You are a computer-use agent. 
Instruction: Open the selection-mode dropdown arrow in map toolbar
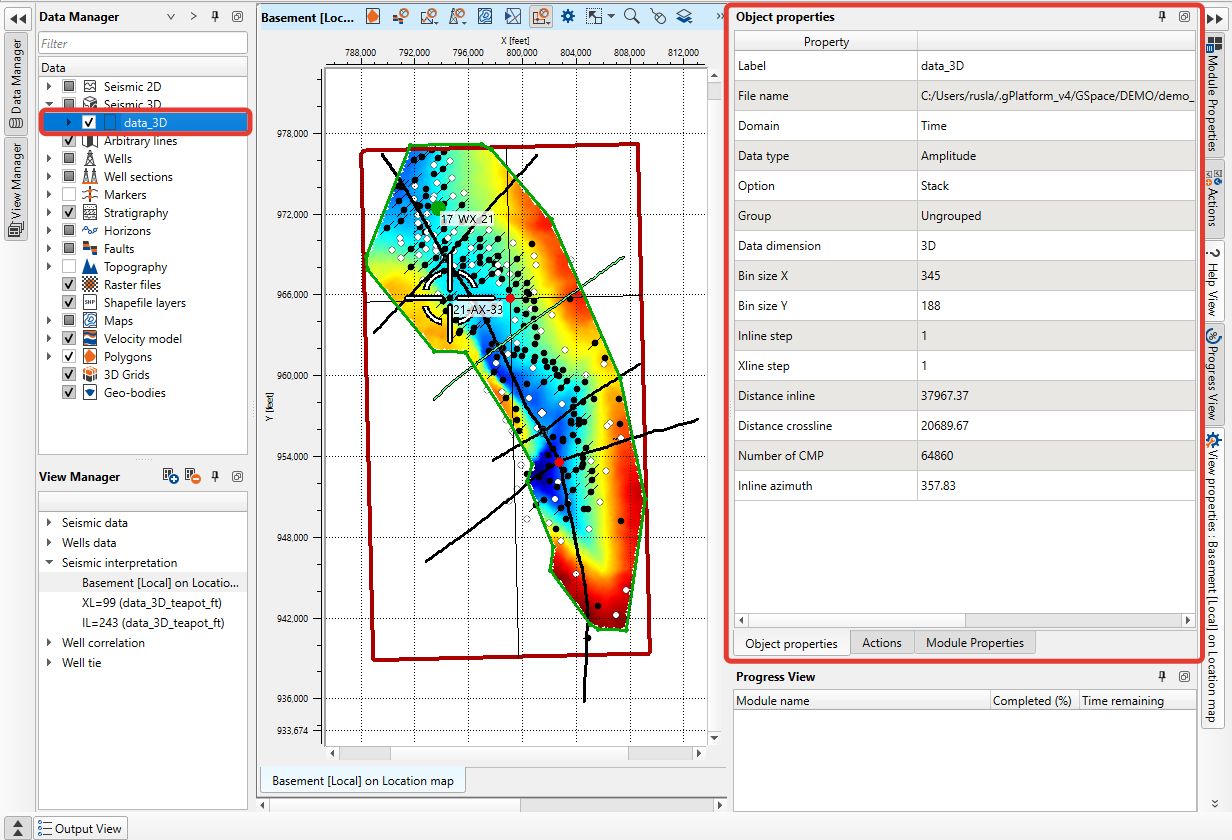tap(610, 17)
